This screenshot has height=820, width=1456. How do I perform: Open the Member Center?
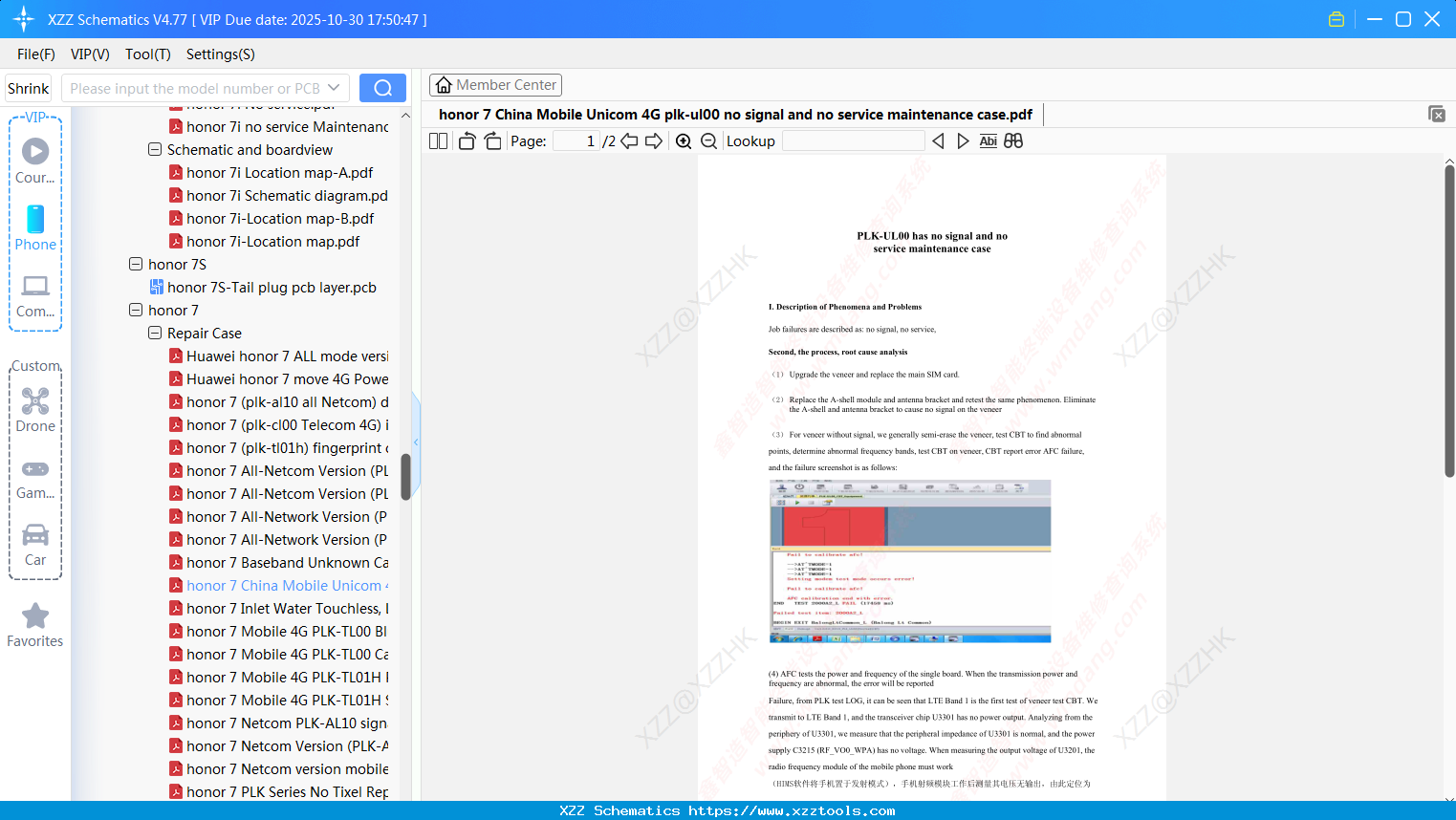495,85
